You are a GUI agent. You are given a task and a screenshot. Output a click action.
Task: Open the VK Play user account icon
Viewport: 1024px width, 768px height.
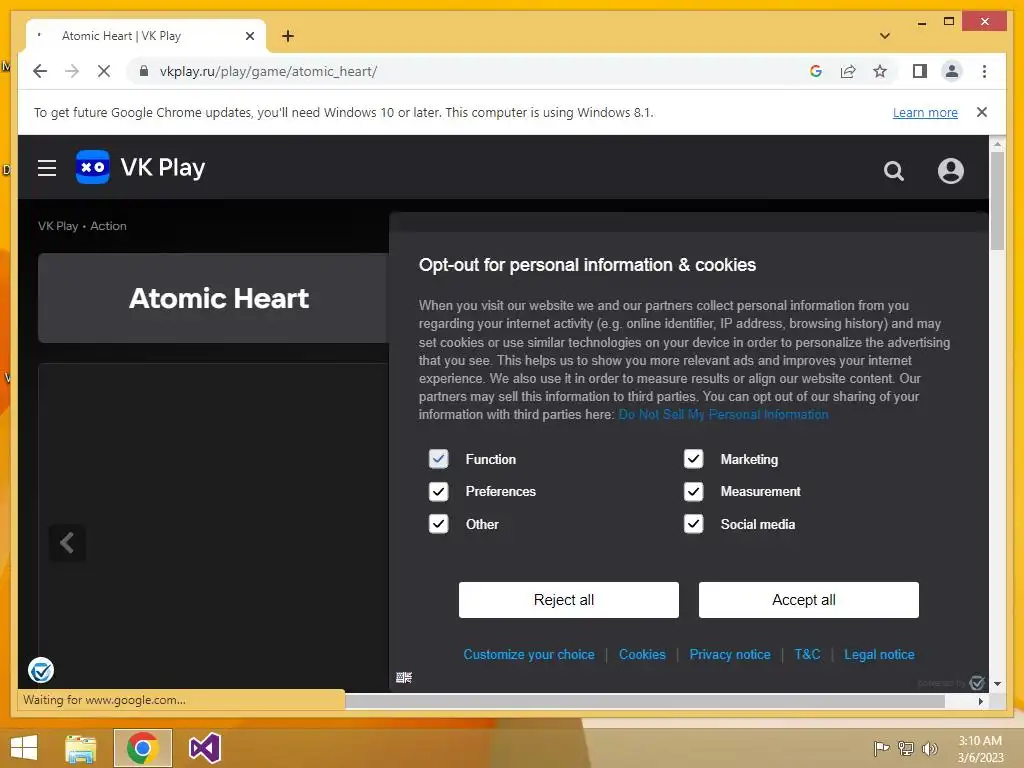pyautogui.click(x=950, y=171)
